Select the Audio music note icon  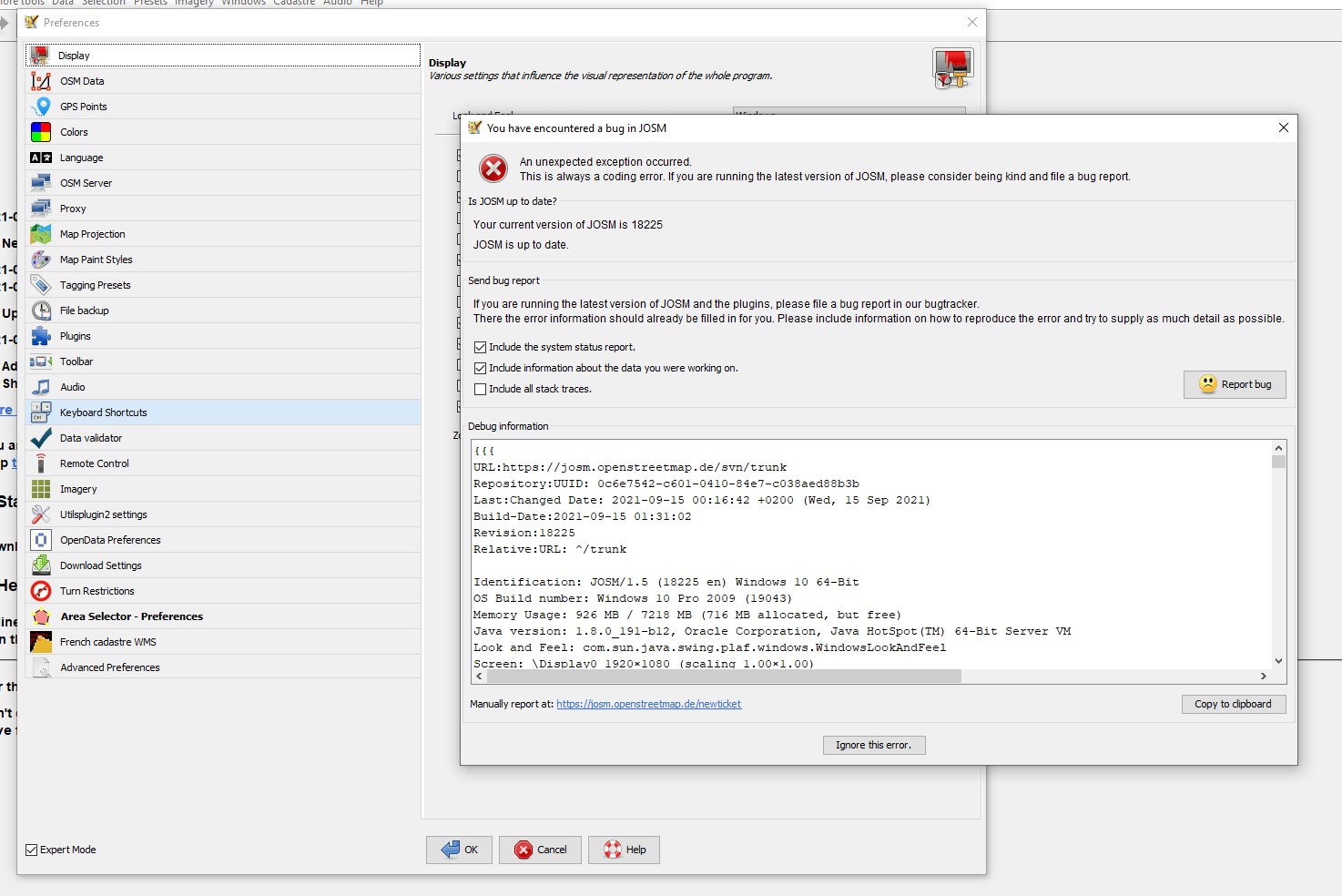41,387
